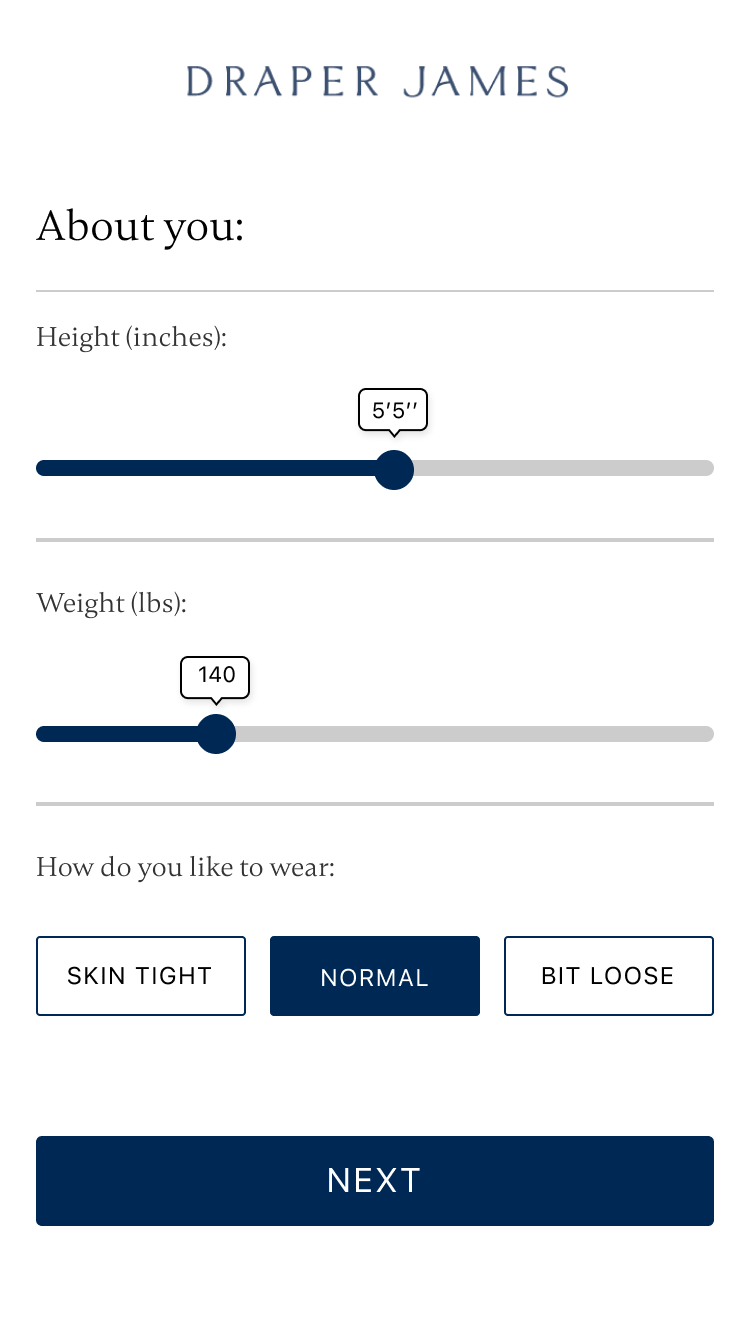Click the height slider handle
Image resolution: width=750 pixels, height=1334 pixels.
(x=394, y=469)
